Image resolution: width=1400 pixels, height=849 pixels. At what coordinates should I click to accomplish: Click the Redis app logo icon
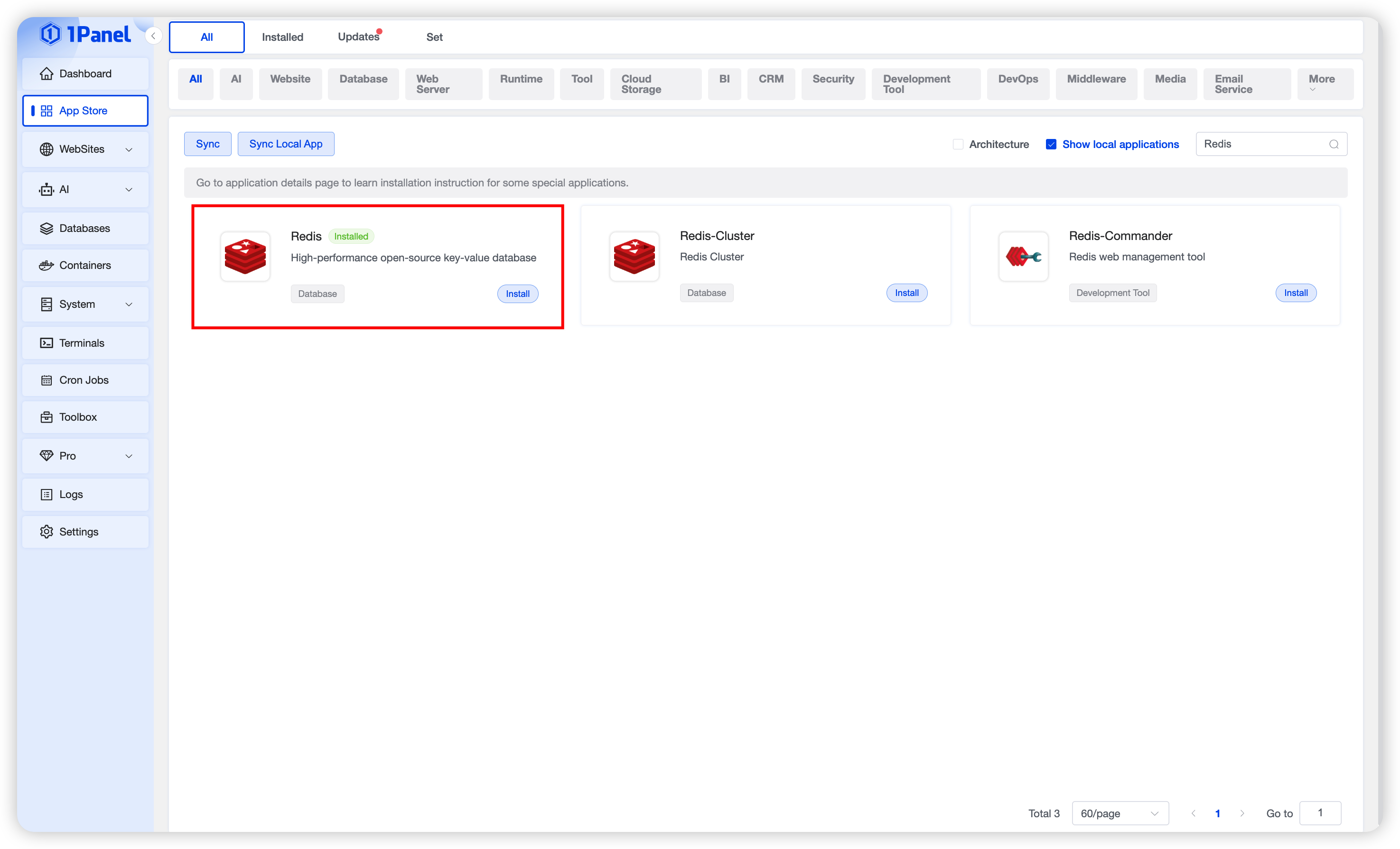[x=245, y=256]
